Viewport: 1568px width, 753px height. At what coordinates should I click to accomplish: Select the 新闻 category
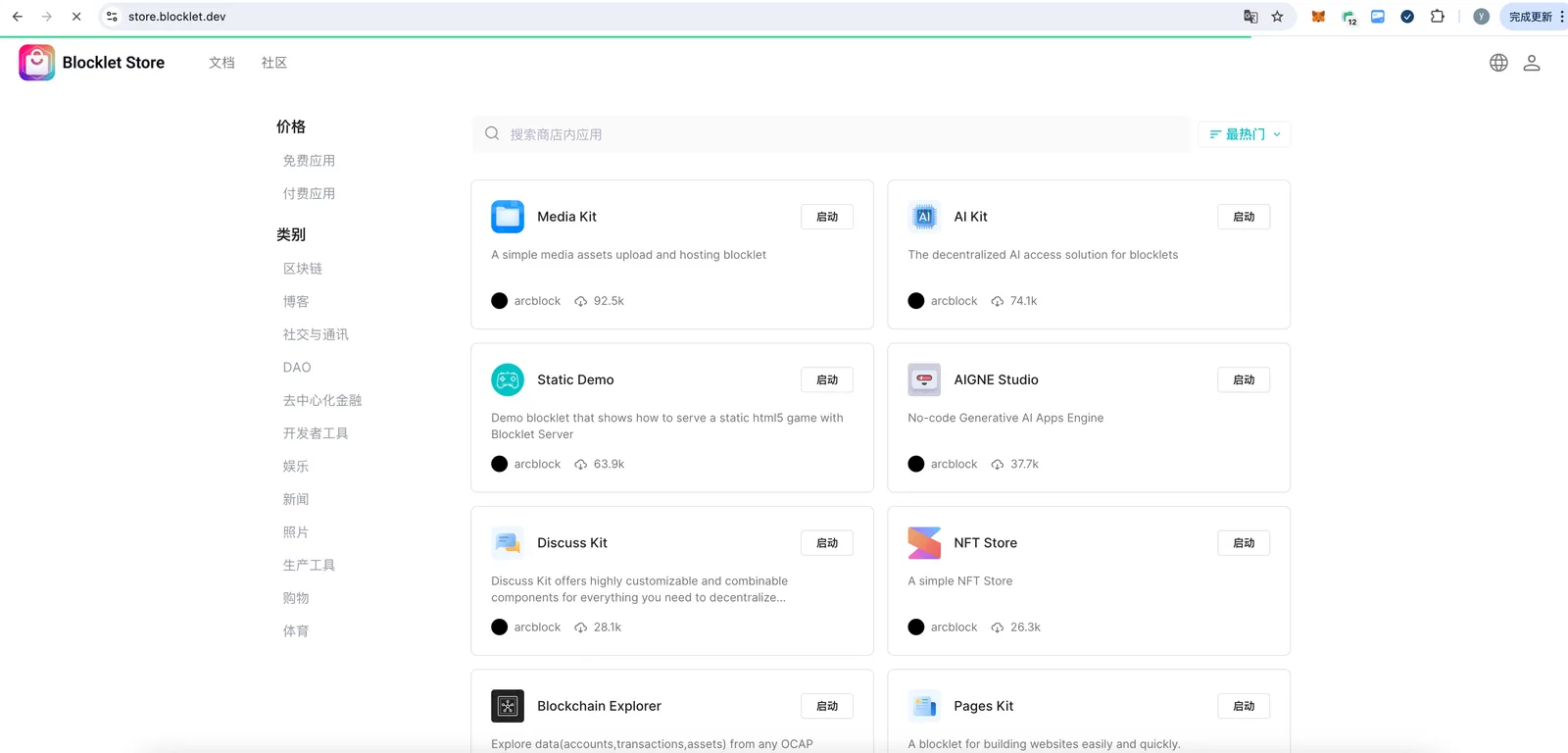click(296, 499)
